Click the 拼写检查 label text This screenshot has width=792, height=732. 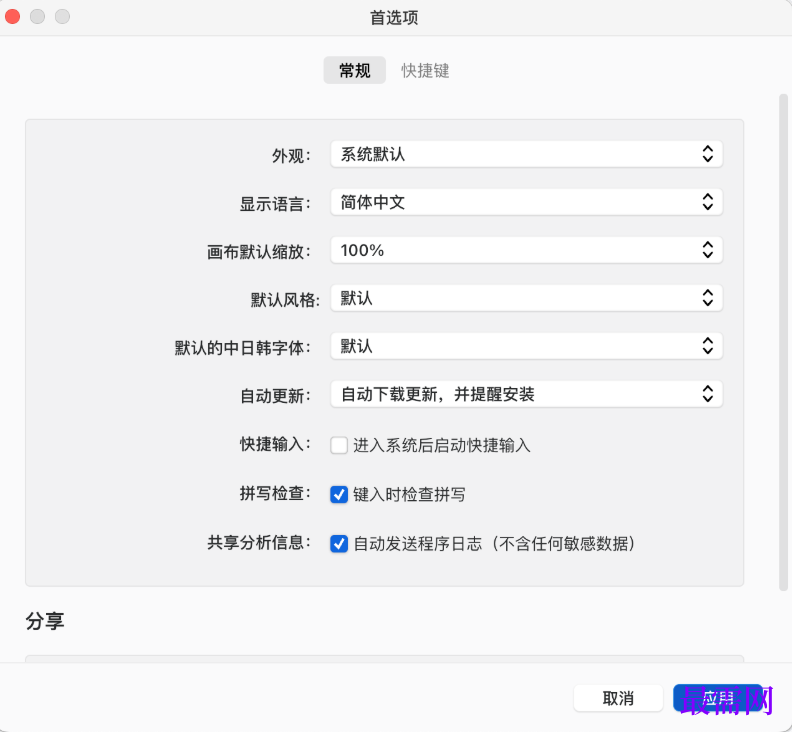275,493
